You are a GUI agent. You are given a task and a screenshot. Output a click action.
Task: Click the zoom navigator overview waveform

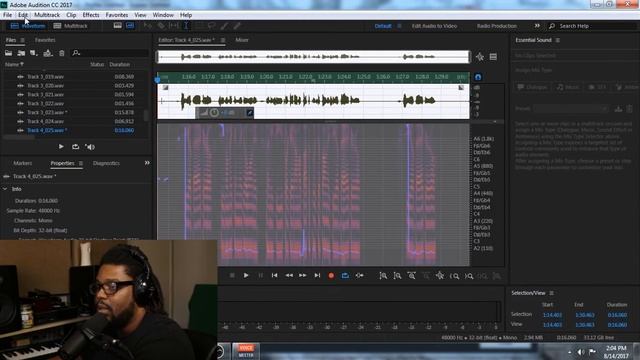[313, 57]
